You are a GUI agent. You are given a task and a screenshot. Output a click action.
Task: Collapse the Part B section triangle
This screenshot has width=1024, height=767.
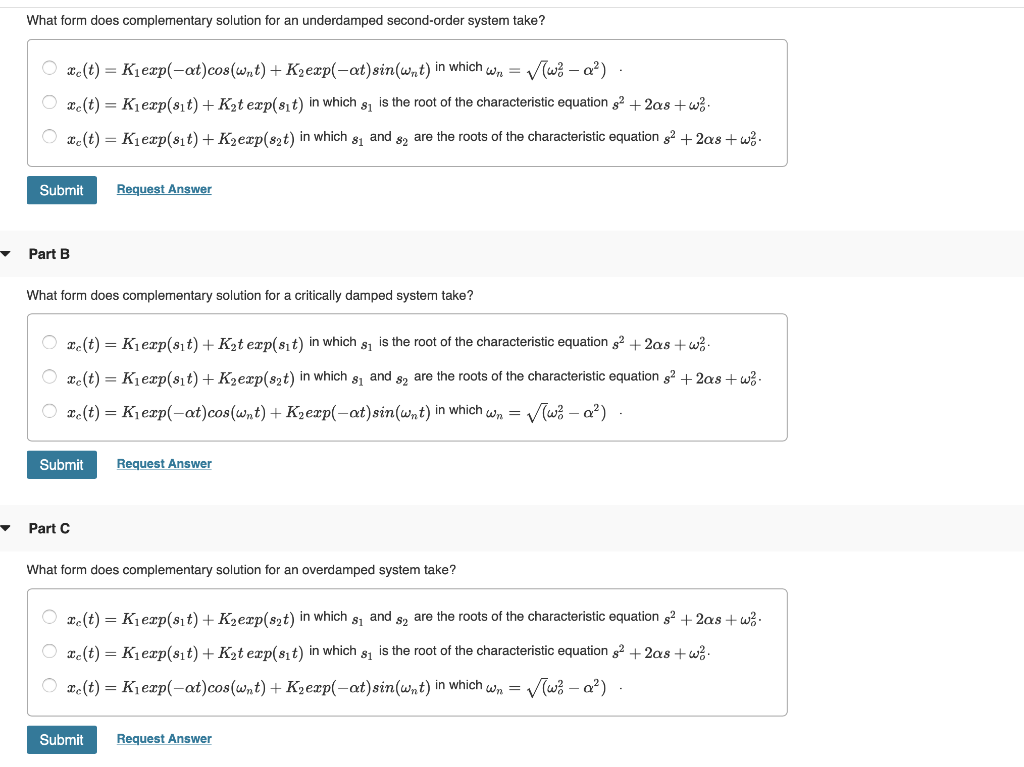point(6,254)
